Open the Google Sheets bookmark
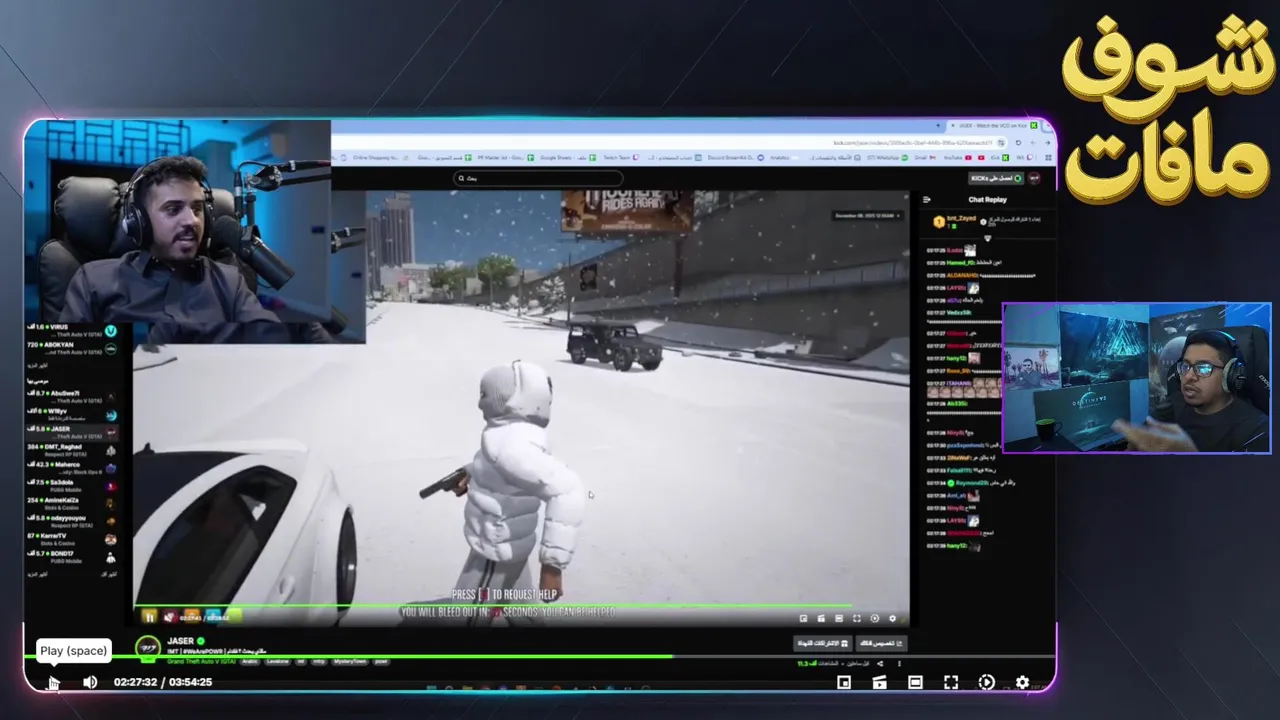Image resolution: width=1280 pixels, height=720 pixels. tap(568, 157)
